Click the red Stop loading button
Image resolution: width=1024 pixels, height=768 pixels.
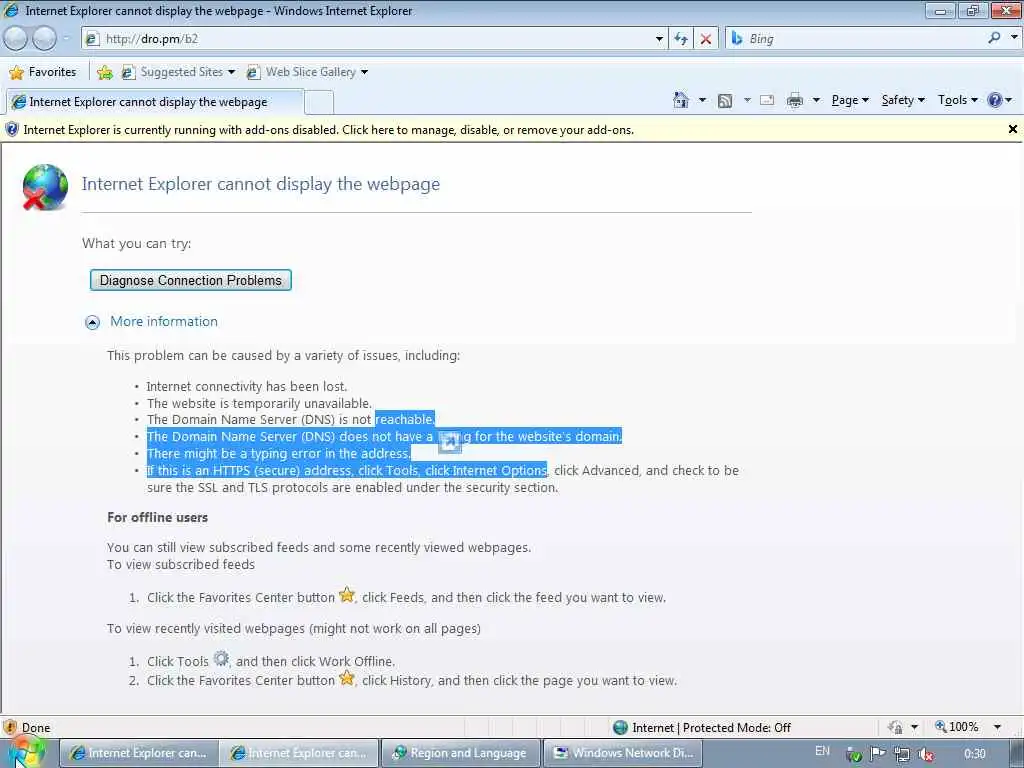[x=706, y=39]
